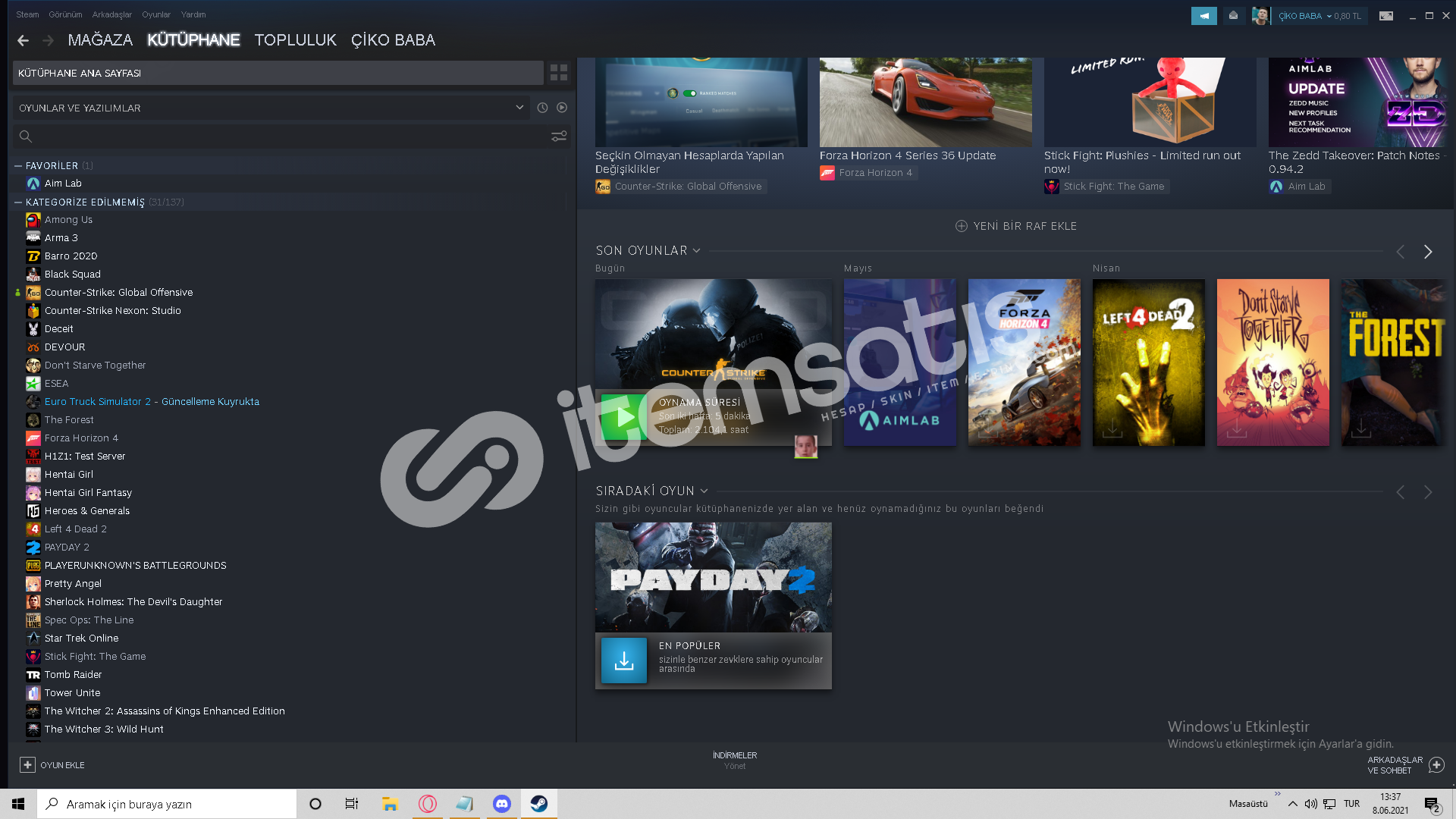Click the Forza Horizon 4 list icon
Image resolution: width=1456 pixels, height=819 pixels.
point(33,438)
